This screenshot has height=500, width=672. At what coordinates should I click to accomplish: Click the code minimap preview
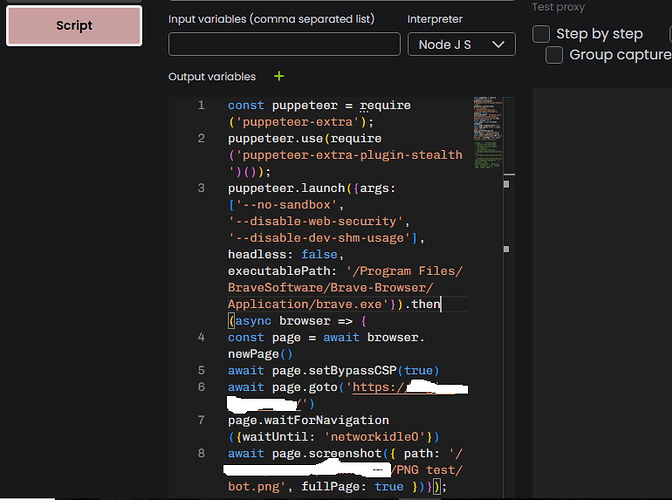488,132
